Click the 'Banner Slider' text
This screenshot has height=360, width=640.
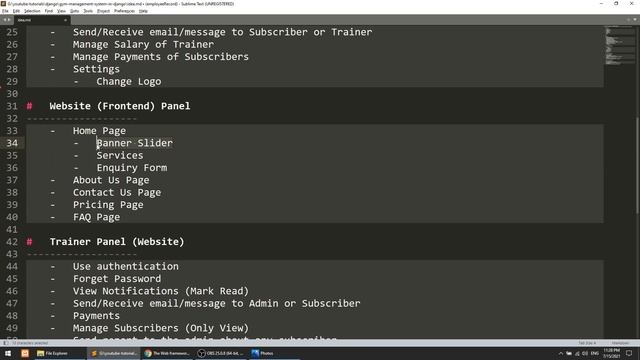134,143
